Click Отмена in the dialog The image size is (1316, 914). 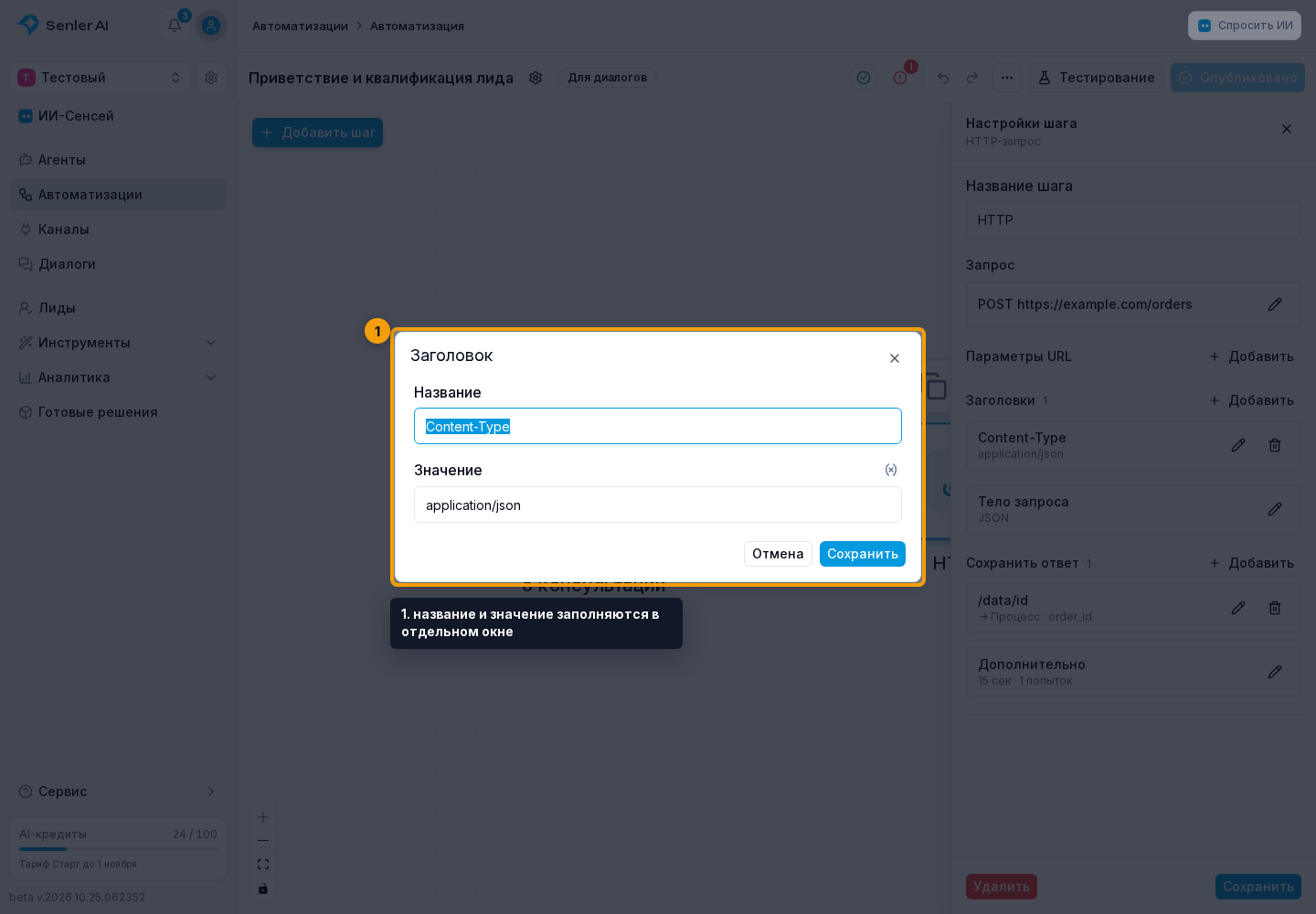click(778, 554)
